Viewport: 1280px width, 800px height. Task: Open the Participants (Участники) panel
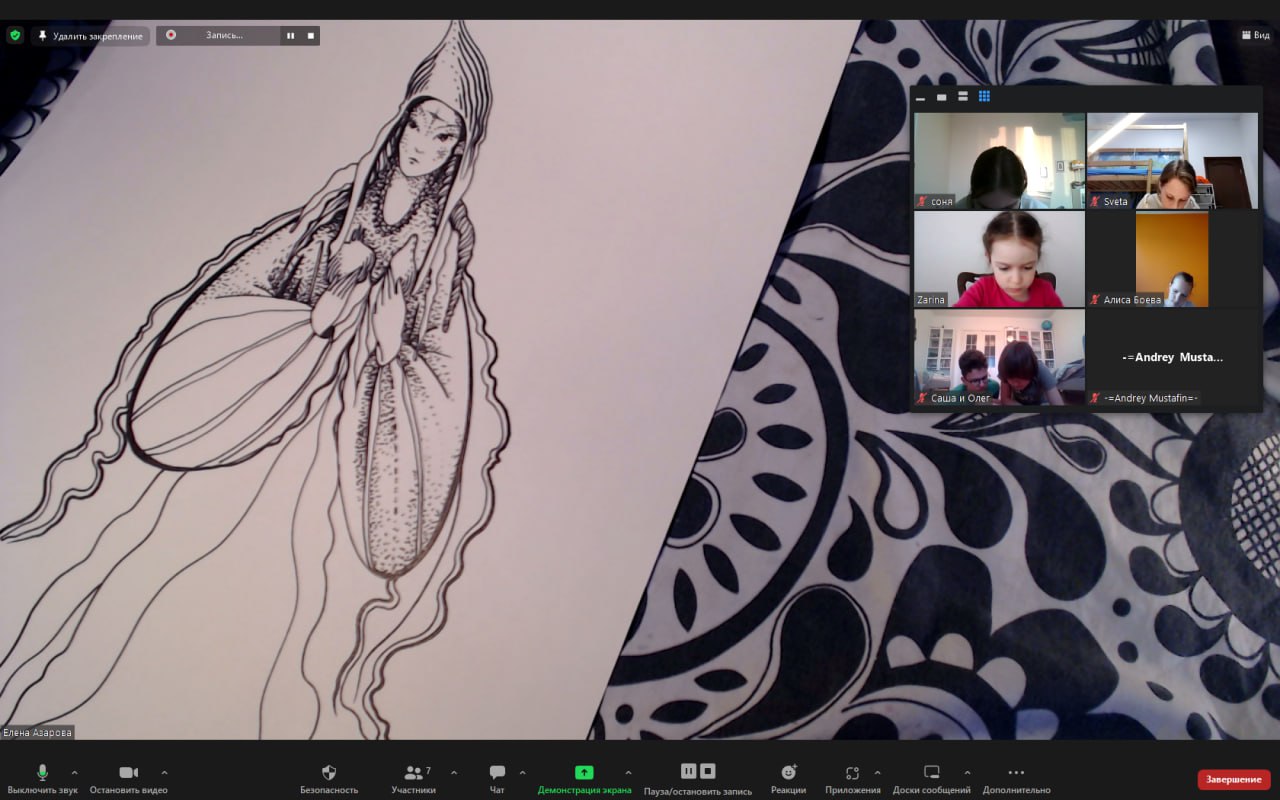(413, 773)
